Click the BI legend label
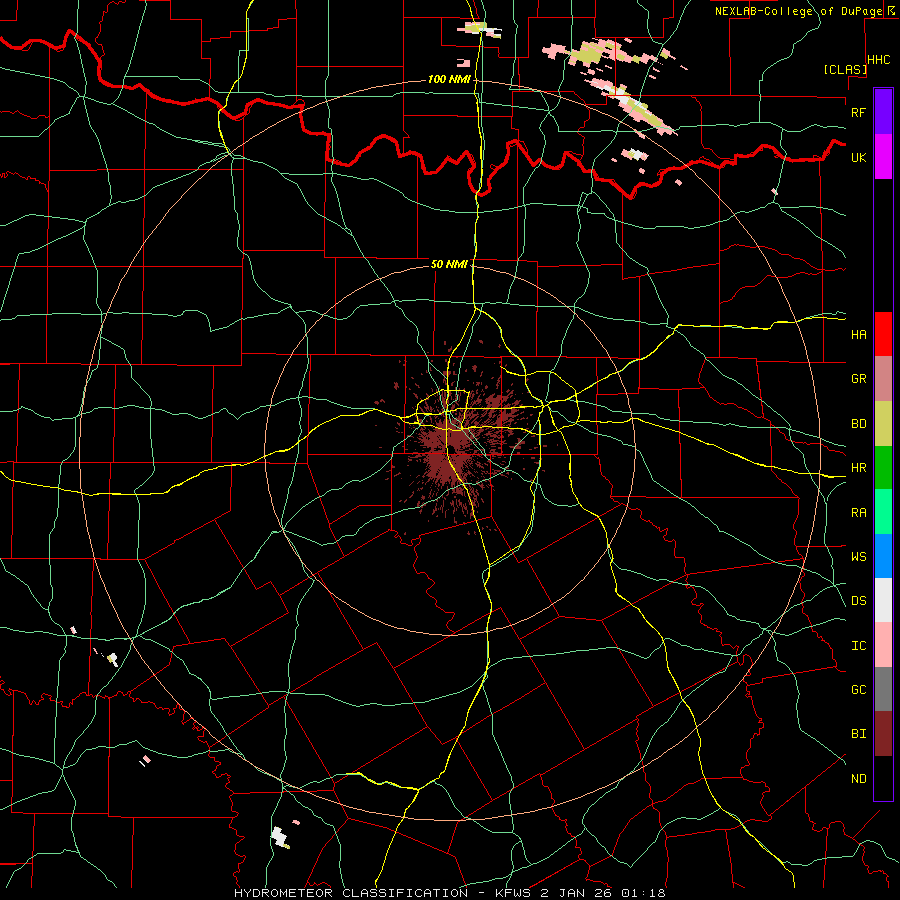 858,734
